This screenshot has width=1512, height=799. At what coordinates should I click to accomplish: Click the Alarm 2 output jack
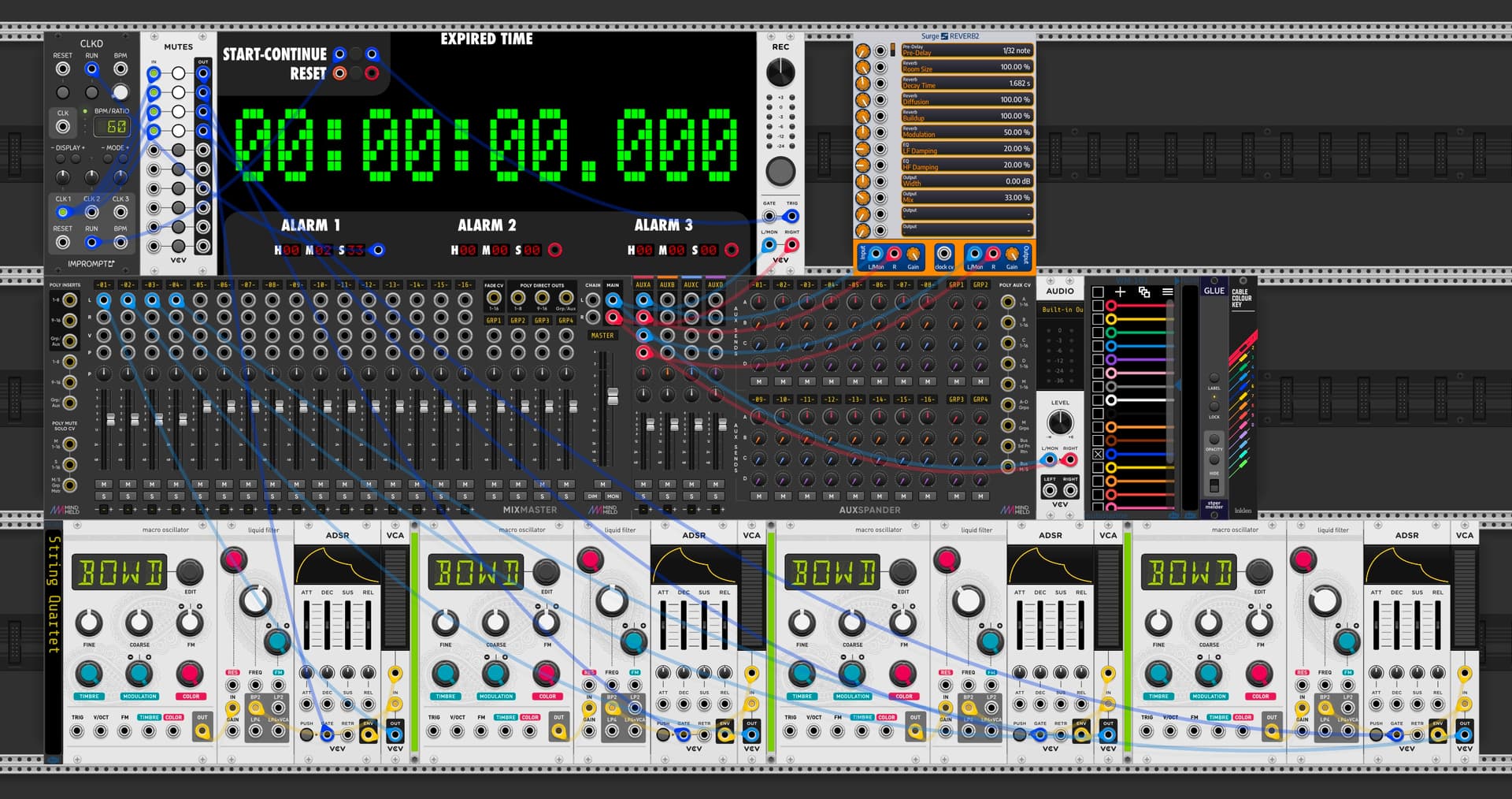pos(555,250)
